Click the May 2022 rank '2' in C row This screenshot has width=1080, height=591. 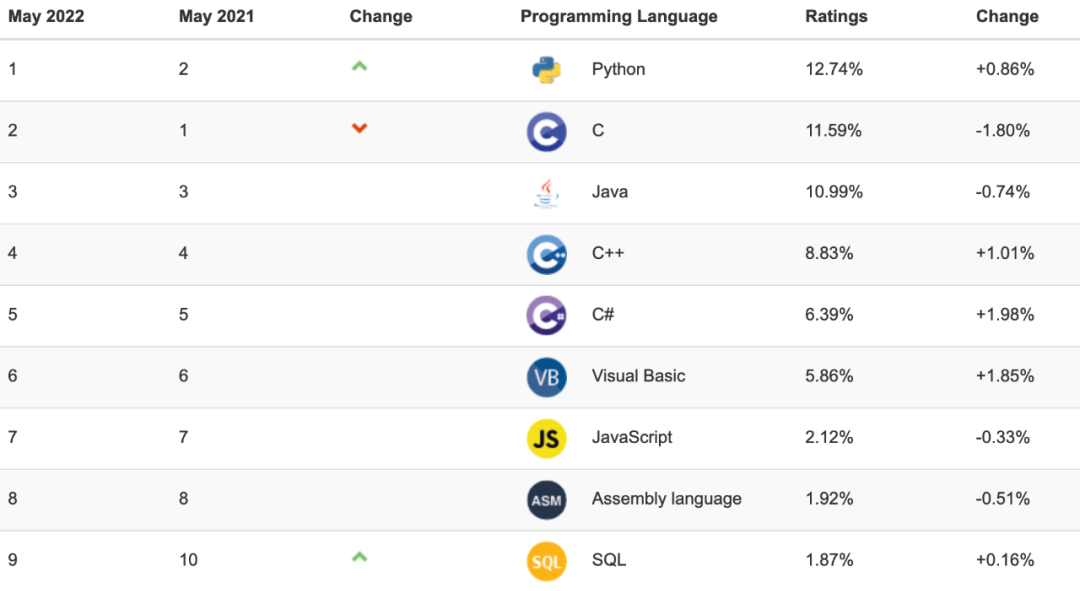pos(12,130)
